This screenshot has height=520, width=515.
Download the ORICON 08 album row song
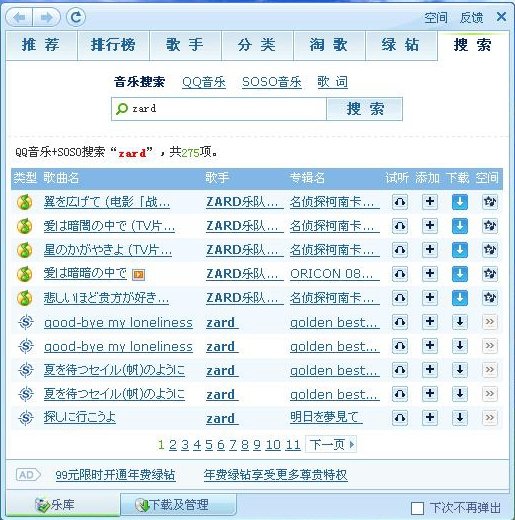tap(460, 274)
